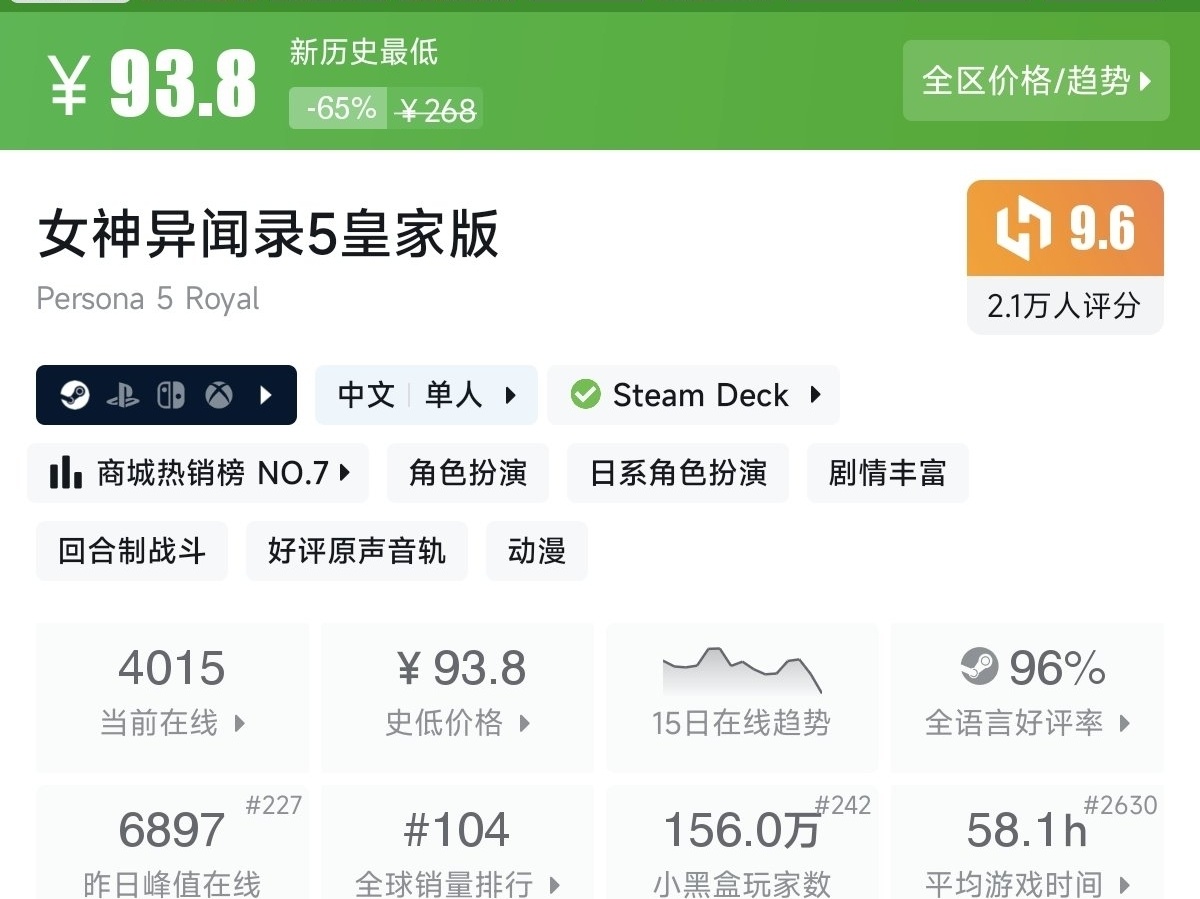Click the #242 rank label
The width and height of the screenshot is (1200, 899).
point(842,805)
